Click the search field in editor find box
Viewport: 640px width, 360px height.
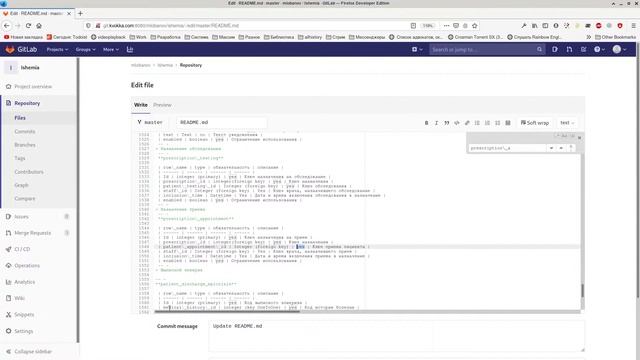click(x=507, y=148)
